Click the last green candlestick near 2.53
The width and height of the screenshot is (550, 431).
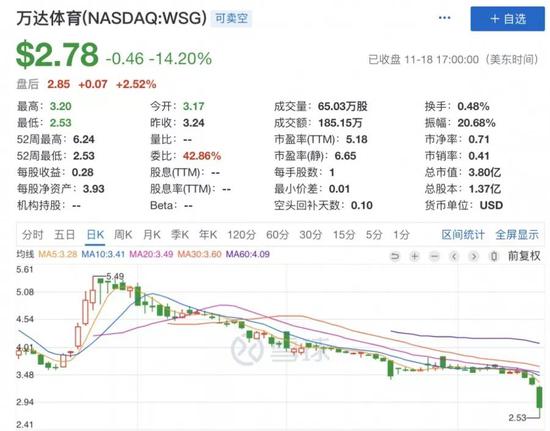click(539, 397)
